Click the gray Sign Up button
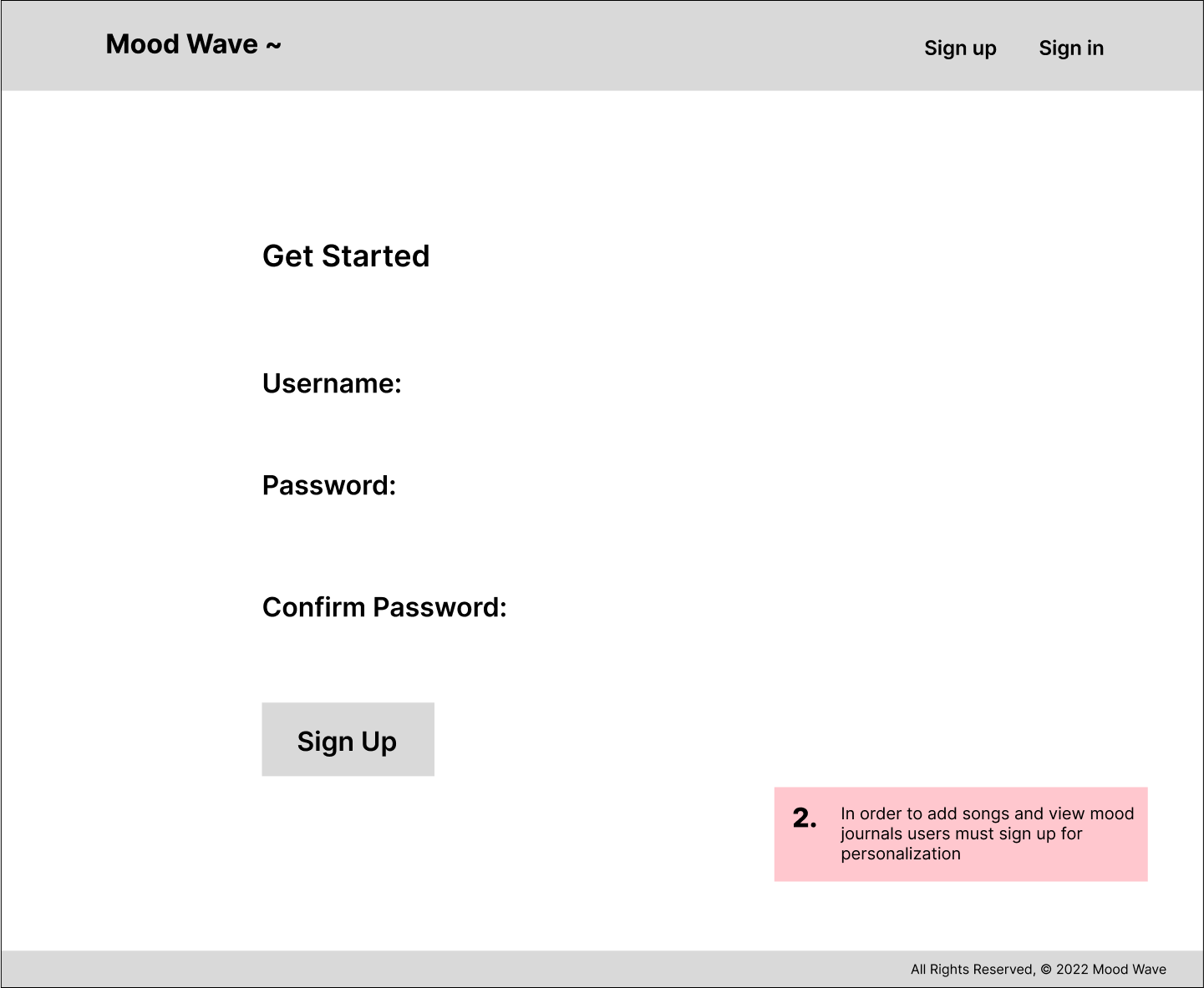This screenshot has height=988, width=1204. point(348,739)
